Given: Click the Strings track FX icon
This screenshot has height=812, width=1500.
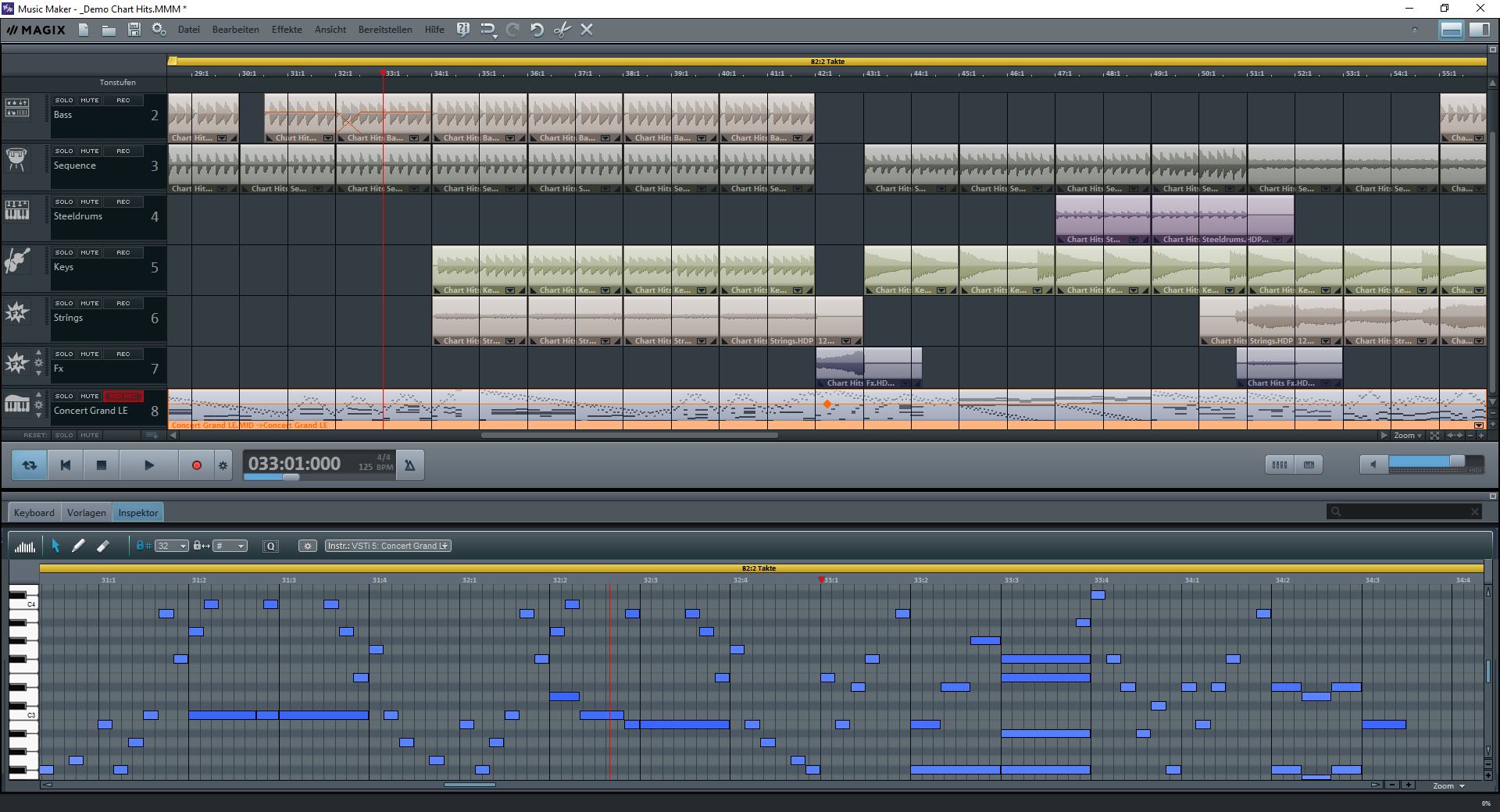Looking at the screenshot, I should coord(16,312).
